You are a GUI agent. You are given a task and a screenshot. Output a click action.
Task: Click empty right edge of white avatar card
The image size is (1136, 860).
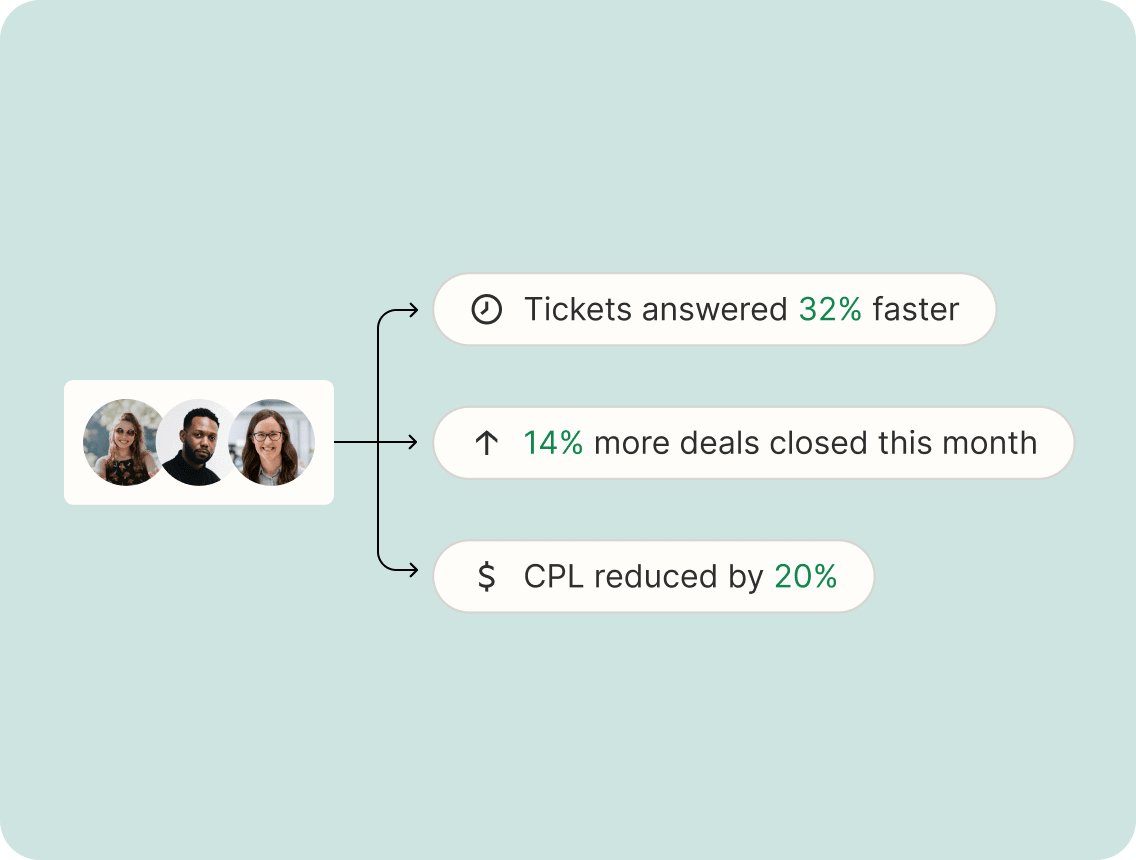click(x=324, y=442)
